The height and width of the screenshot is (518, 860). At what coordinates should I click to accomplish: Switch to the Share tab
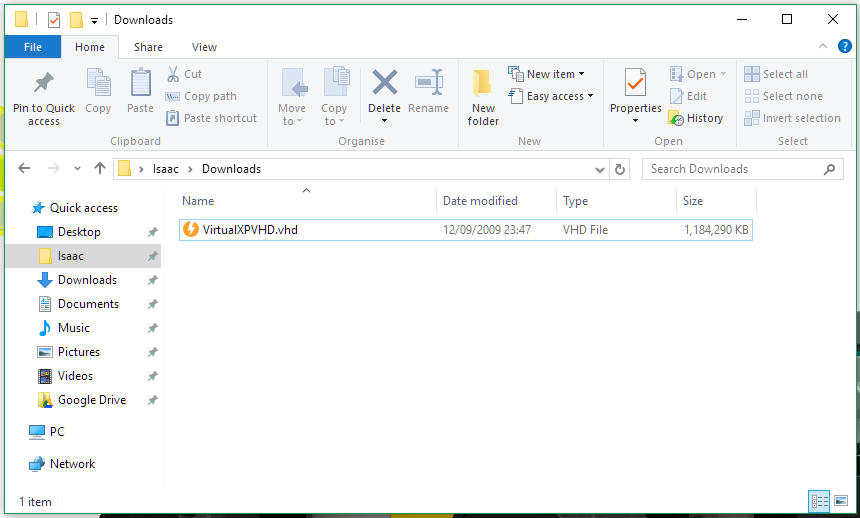tap(148, 47)
